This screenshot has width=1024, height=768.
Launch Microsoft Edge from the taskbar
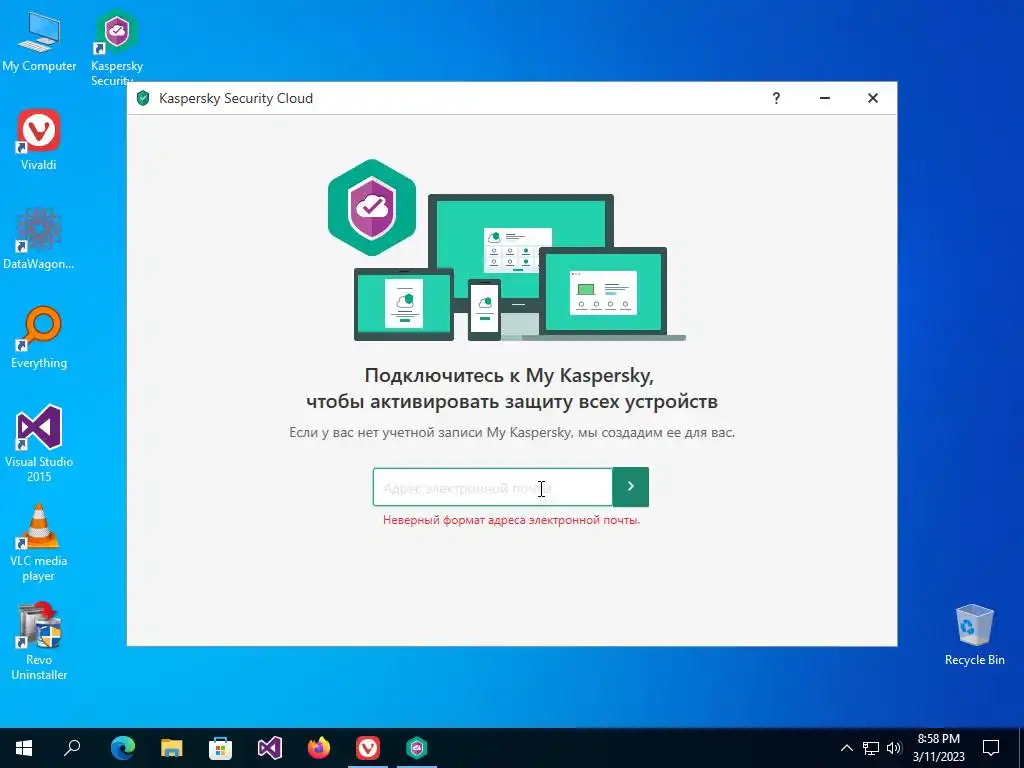123,748
